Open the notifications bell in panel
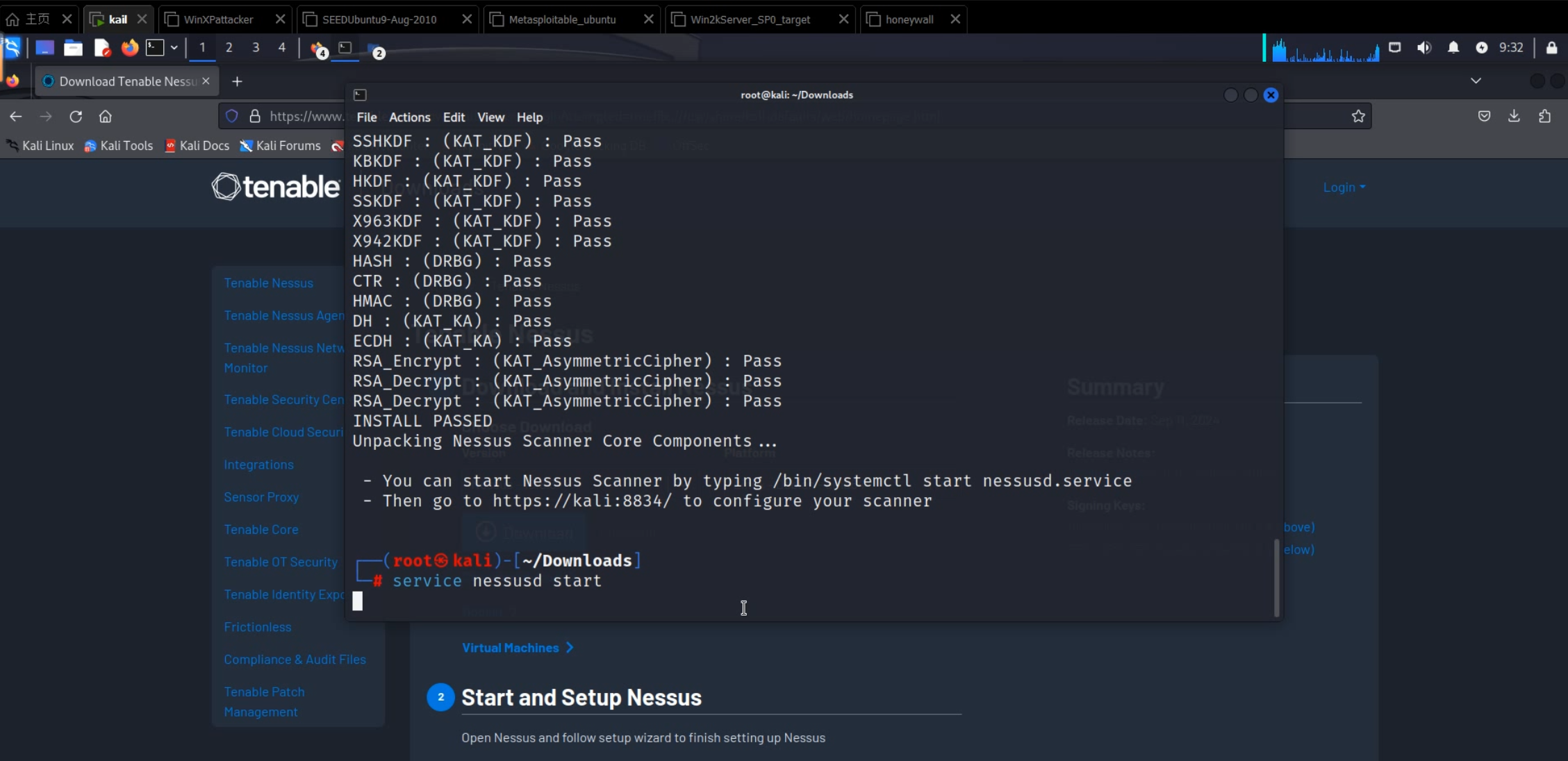1568x761 pixels. 1453,47
